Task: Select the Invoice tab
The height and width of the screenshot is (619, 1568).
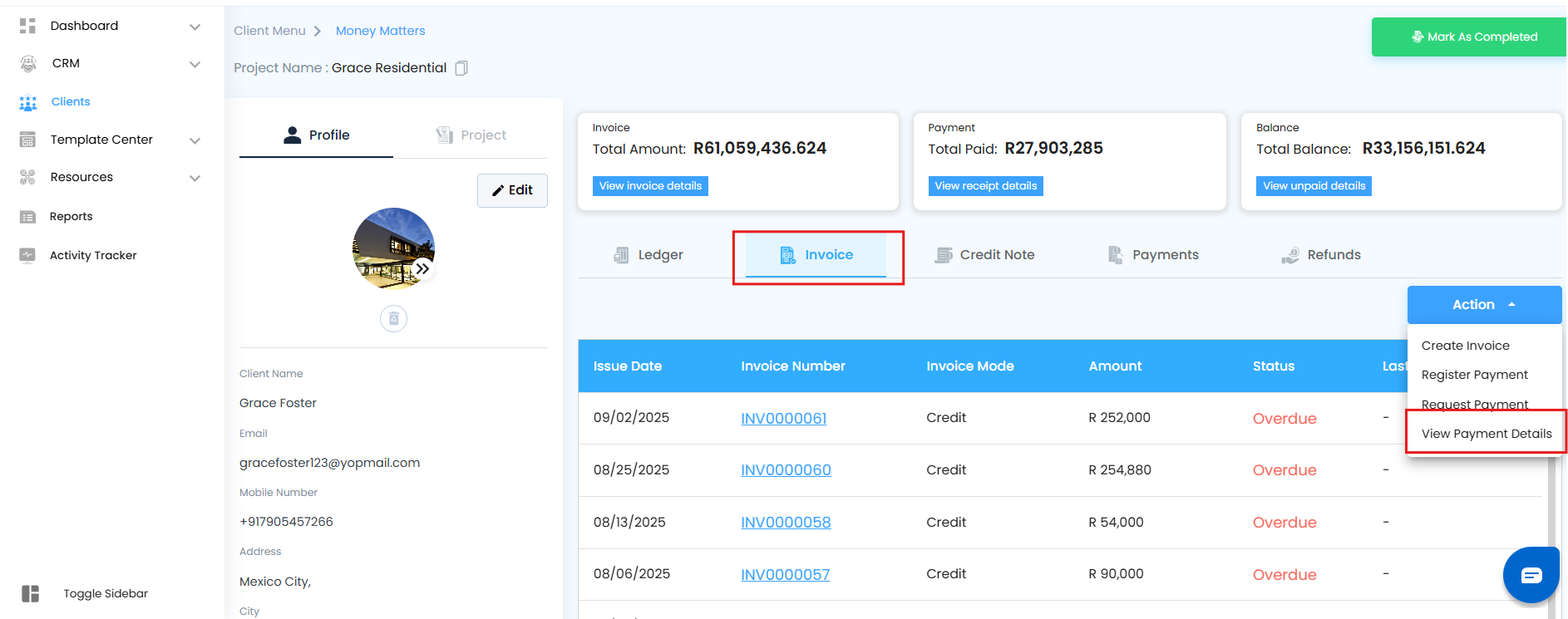Action: pyautogui.click(x=816, y=255)
